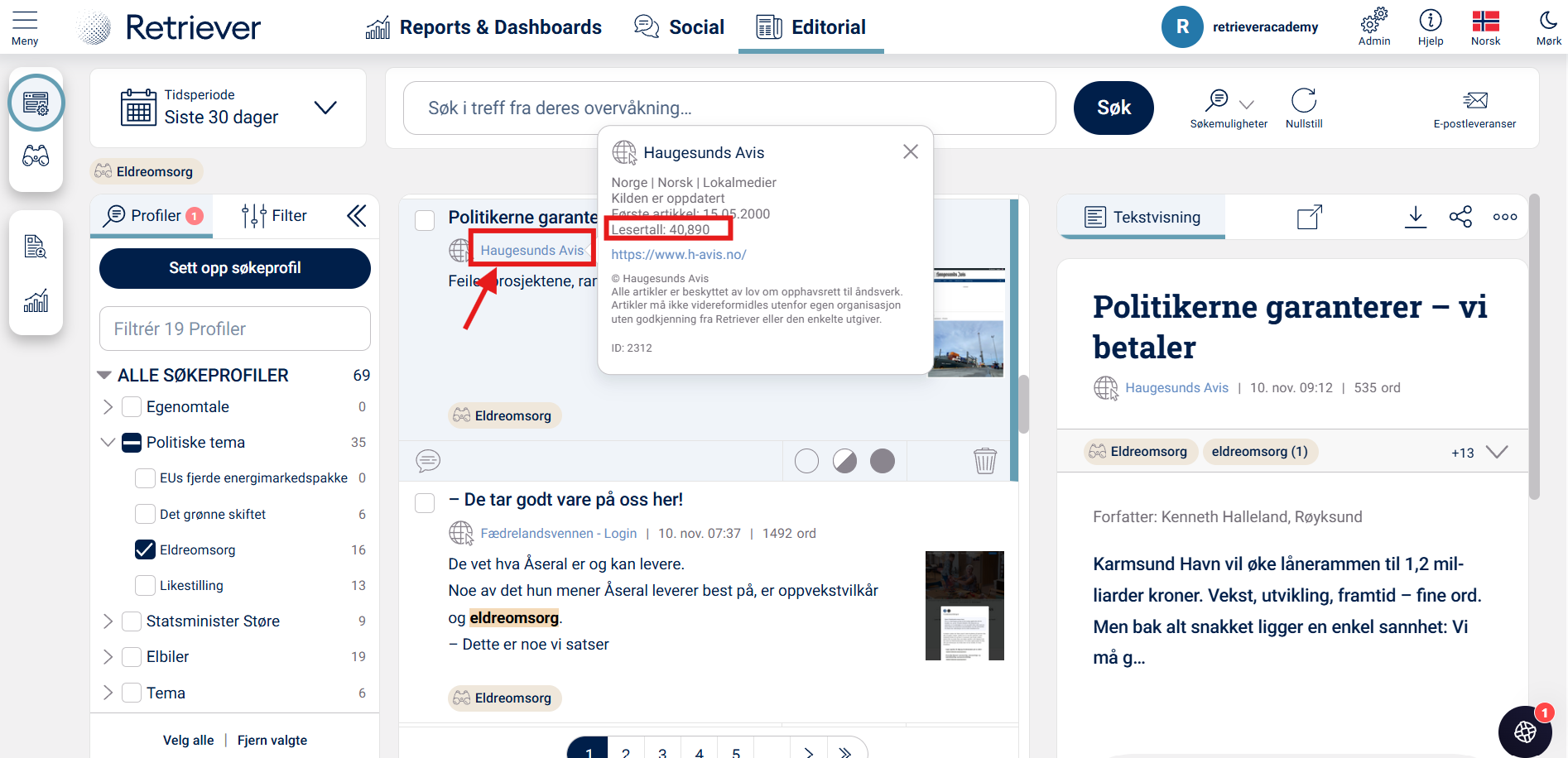Tick the Statsminister Støre checkbox
This screenshot has height=758, width=1568.
(132, 621)
